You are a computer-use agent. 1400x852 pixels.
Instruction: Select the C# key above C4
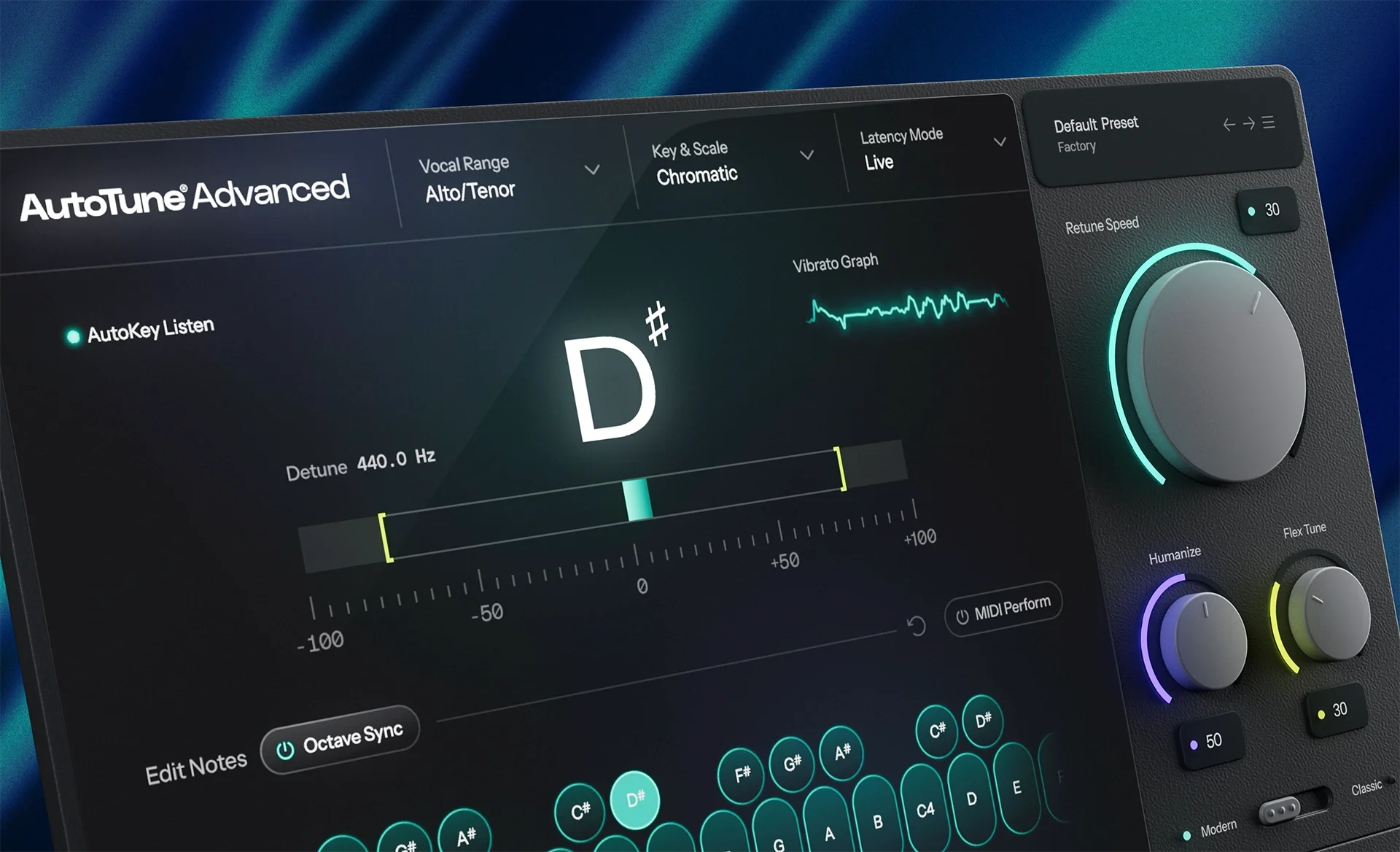937,730
